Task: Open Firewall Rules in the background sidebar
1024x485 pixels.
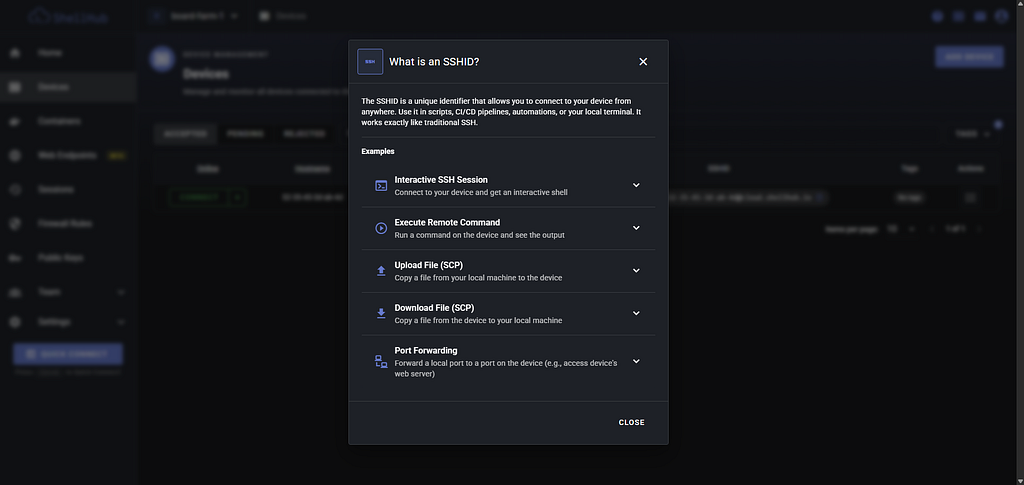Action: click(68, 224)
